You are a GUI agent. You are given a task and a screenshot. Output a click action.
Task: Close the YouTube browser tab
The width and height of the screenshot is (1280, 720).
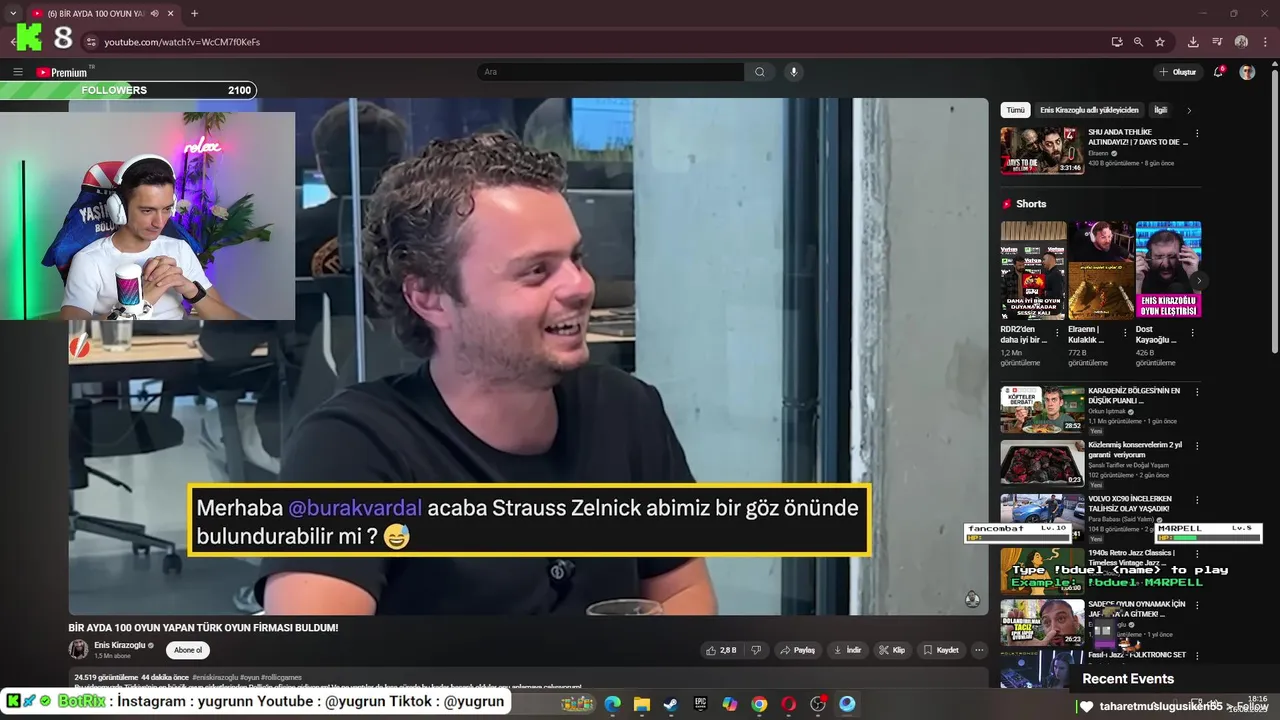(x=169, y=13)
